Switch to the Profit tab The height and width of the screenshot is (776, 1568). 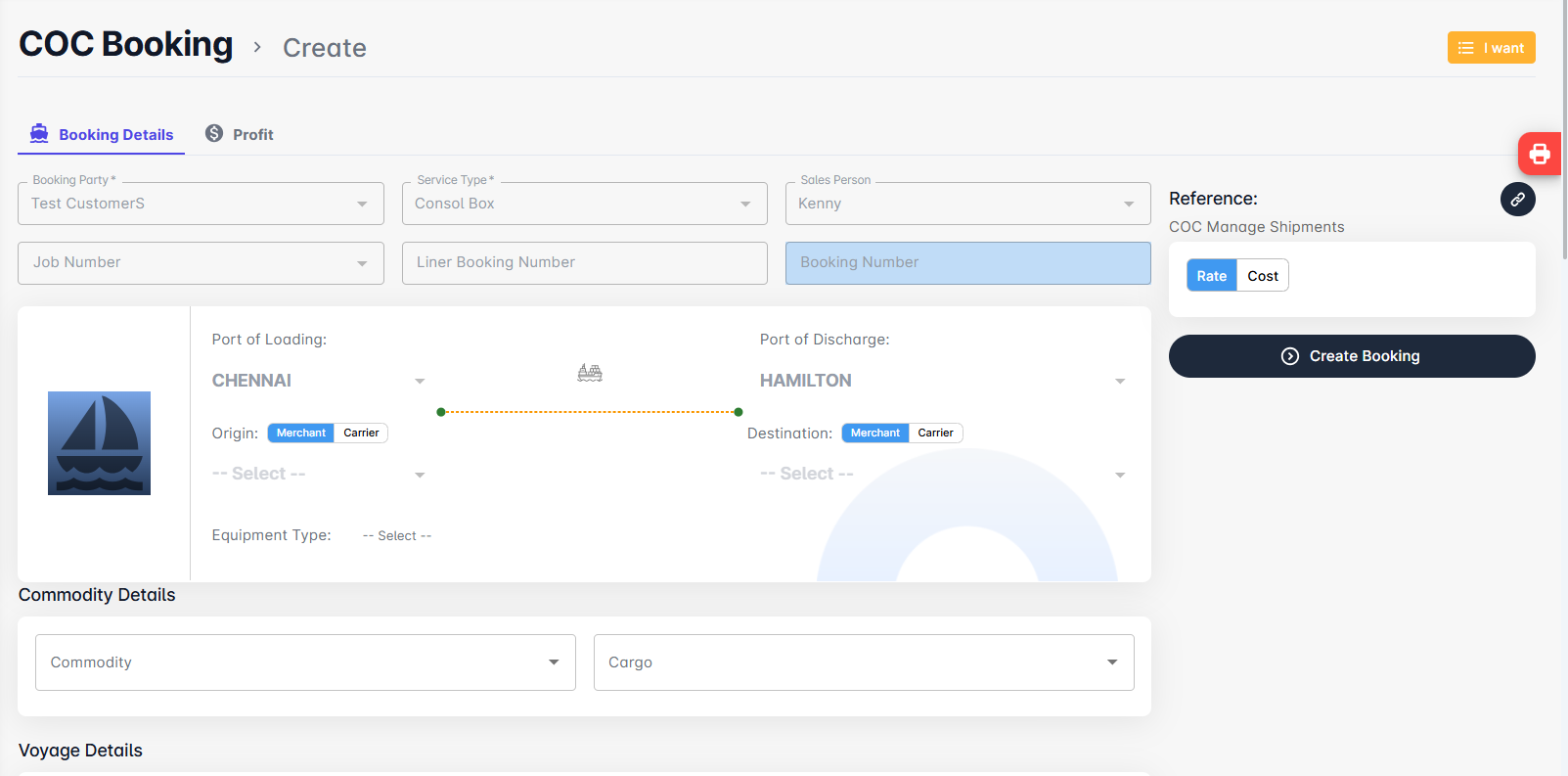241,135
